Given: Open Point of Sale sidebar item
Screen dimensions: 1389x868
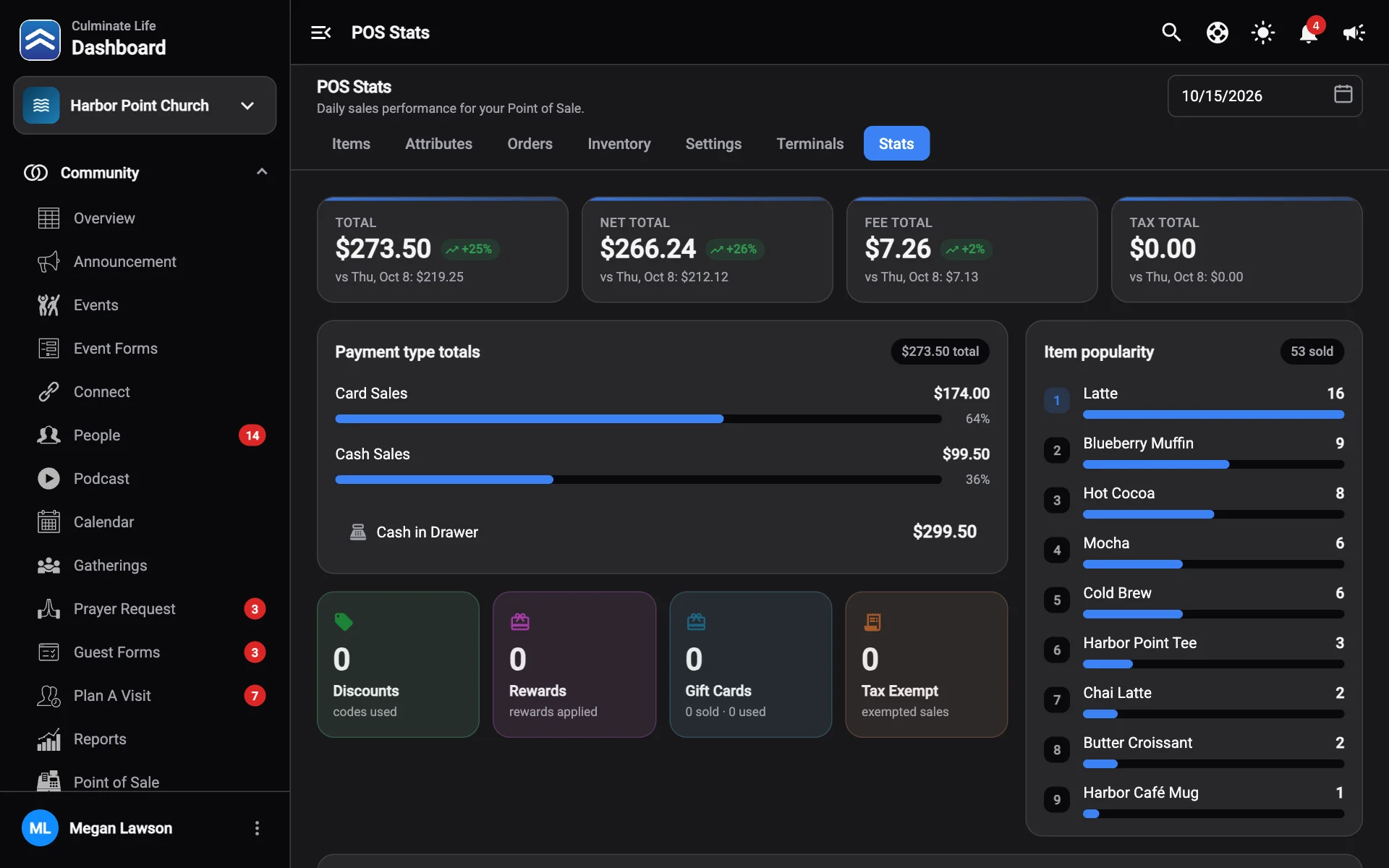Looking at the screenshot, I should click(x=145, y=781).
